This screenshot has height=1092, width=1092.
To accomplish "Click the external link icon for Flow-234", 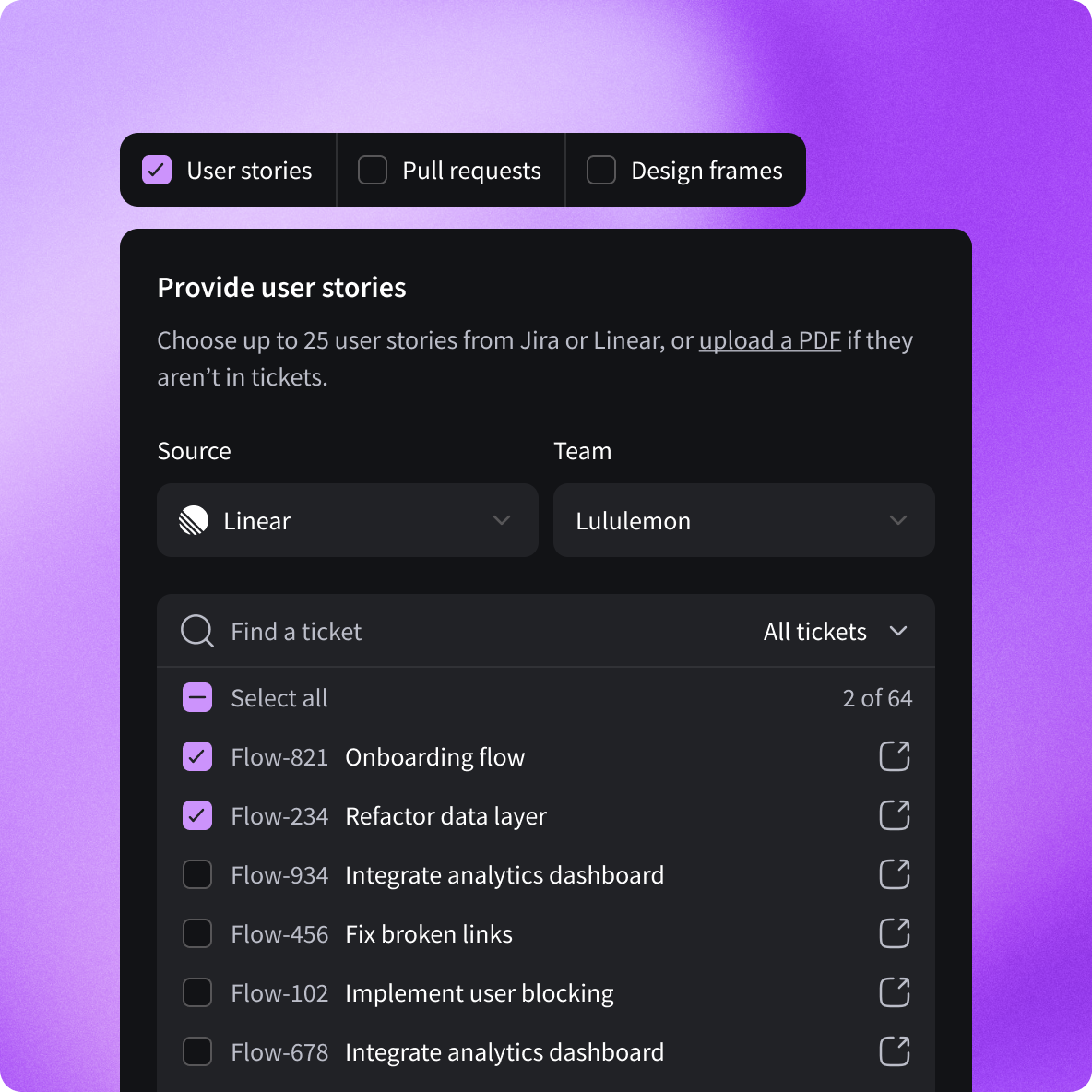I will 894,815.
